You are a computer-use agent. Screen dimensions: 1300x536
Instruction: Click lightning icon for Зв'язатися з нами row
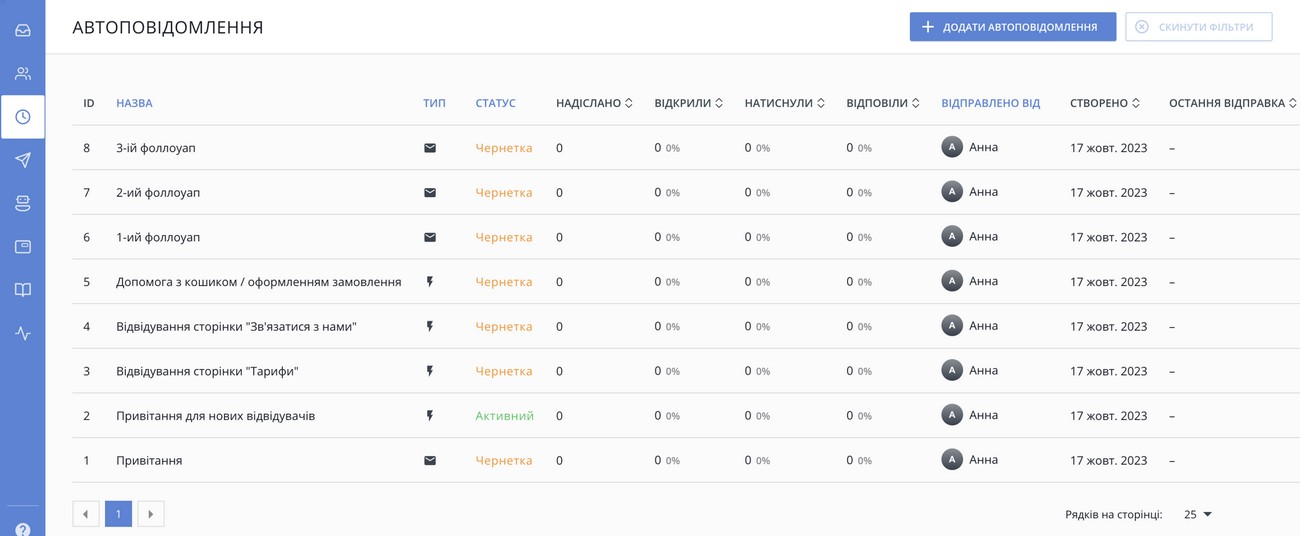[x=430, y=326]
